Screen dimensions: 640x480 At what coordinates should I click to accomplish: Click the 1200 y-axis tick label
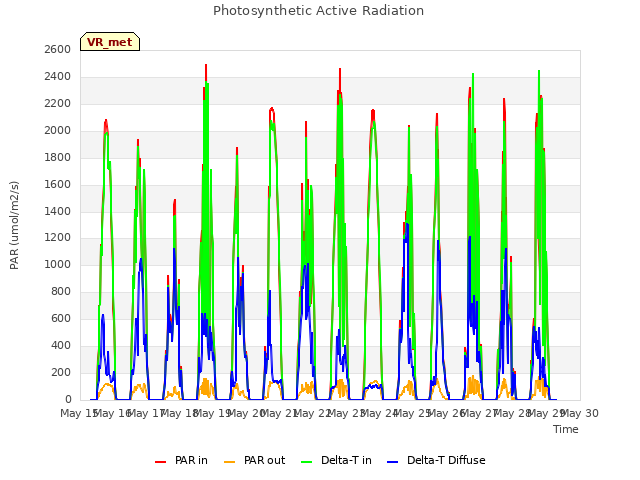[58, 238]
